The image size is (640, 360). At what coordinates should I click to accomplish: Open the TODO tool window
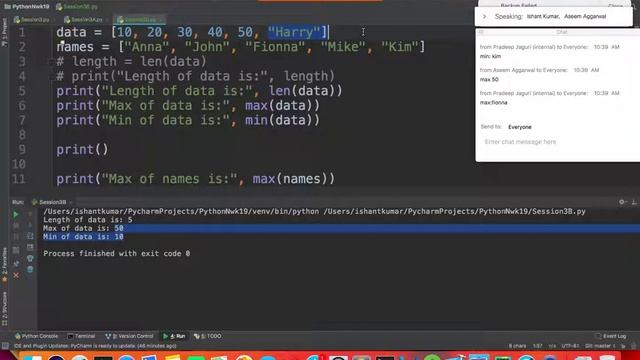coord(208,336)
